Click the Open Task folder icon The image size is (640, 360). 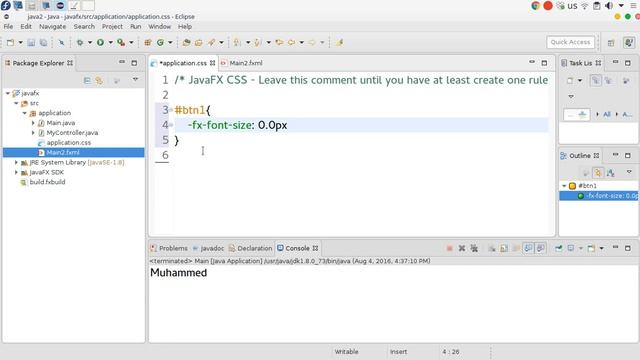coord(199,42)
